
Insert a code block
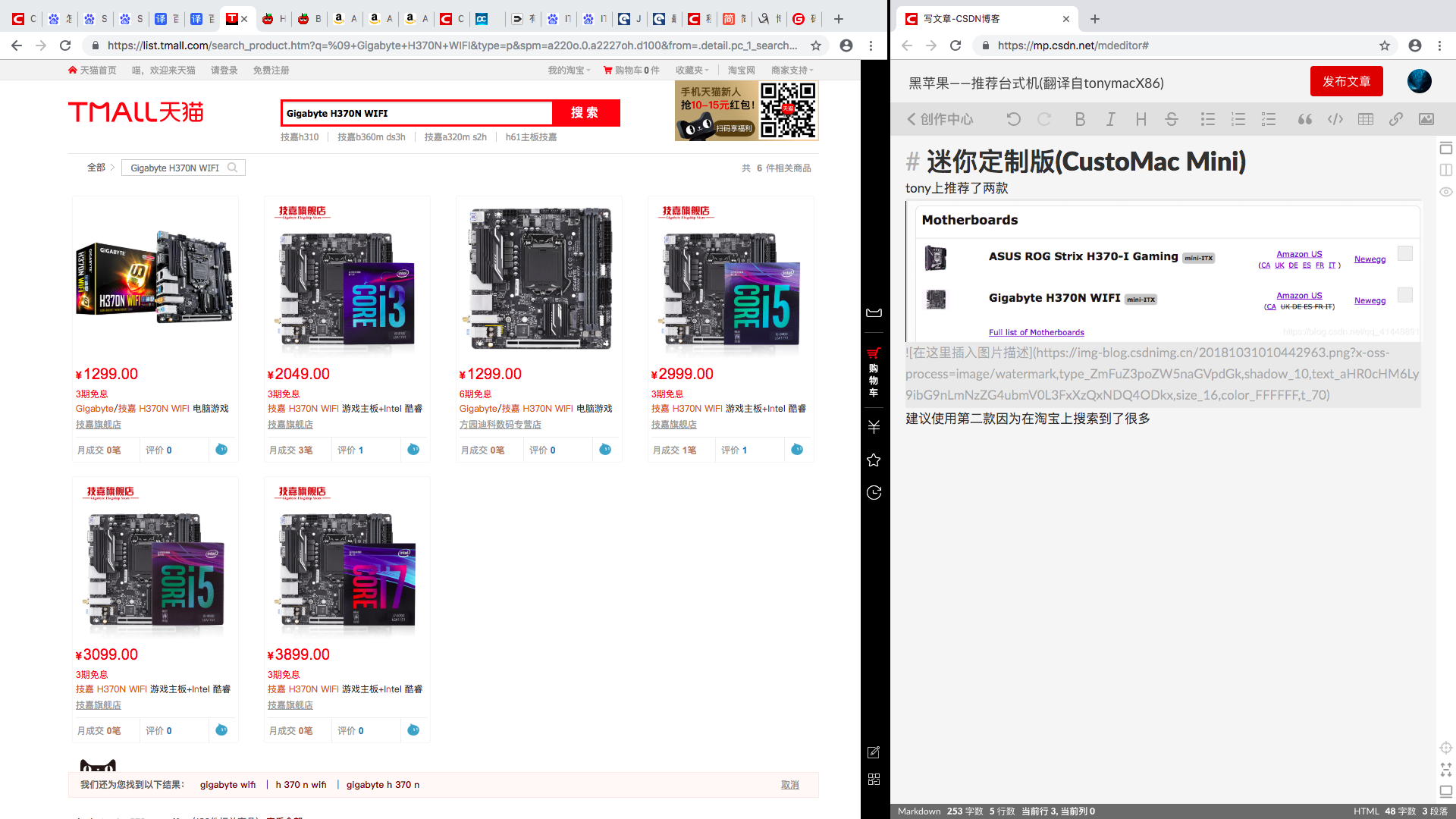pos(1335,119)
